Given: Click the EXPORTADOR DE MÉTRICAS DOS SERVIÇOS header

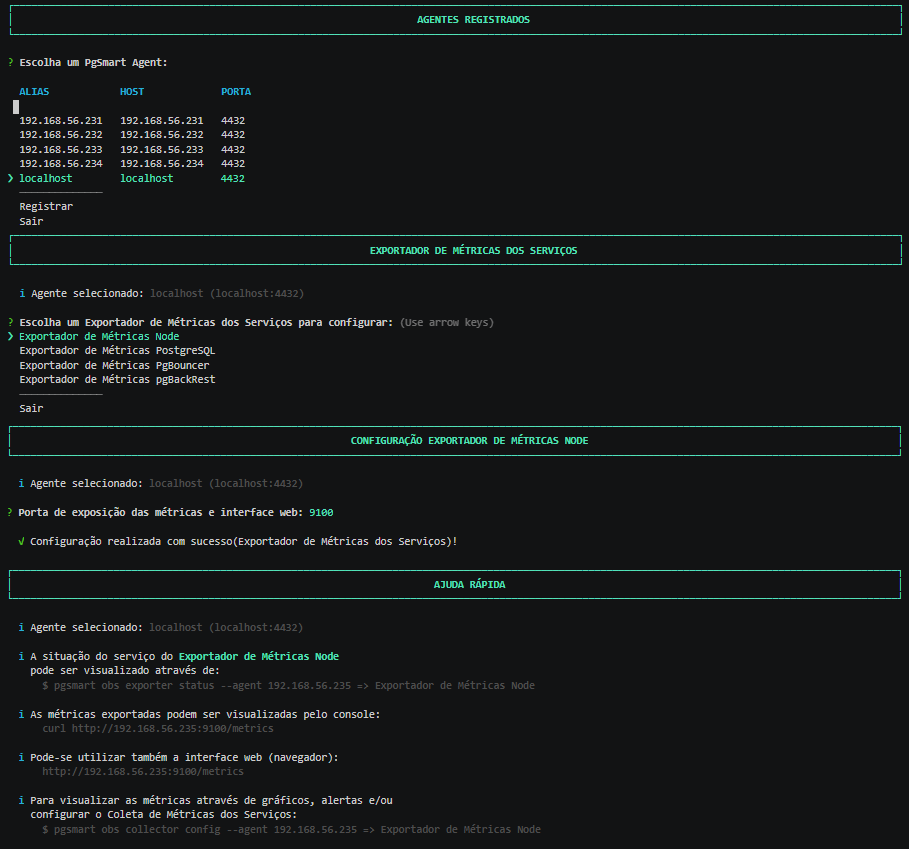Looking at the screenshot, I should 473,251.
